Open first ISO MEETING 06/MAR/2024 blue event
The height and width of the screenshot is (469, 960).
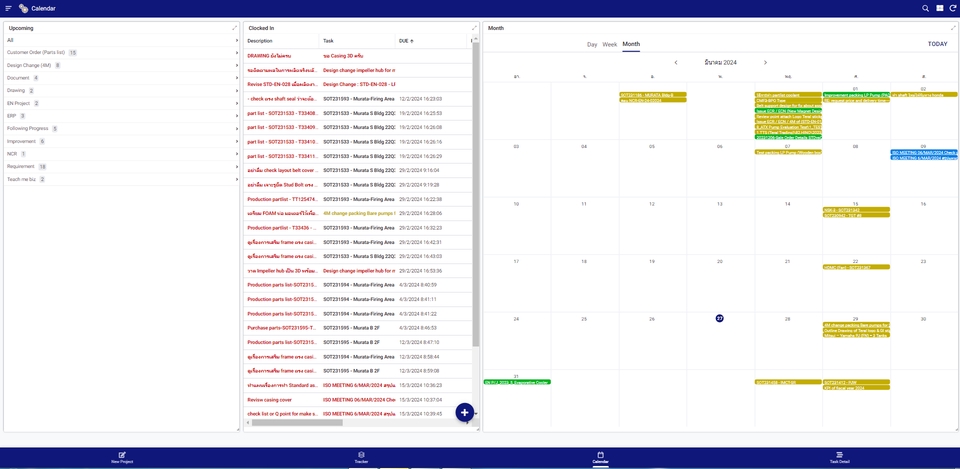pyautogui.click(x=924, y=152)
